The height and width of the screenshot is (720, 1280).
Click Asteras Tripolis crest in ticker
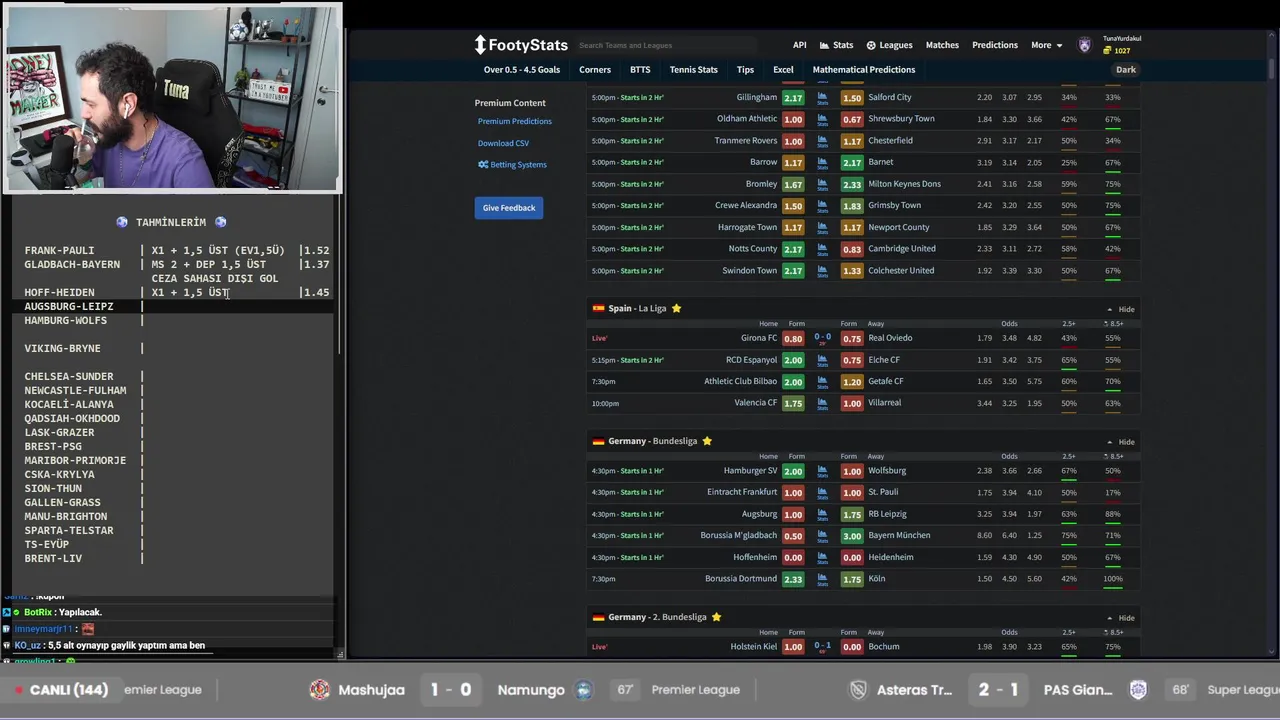coord(858,690)
